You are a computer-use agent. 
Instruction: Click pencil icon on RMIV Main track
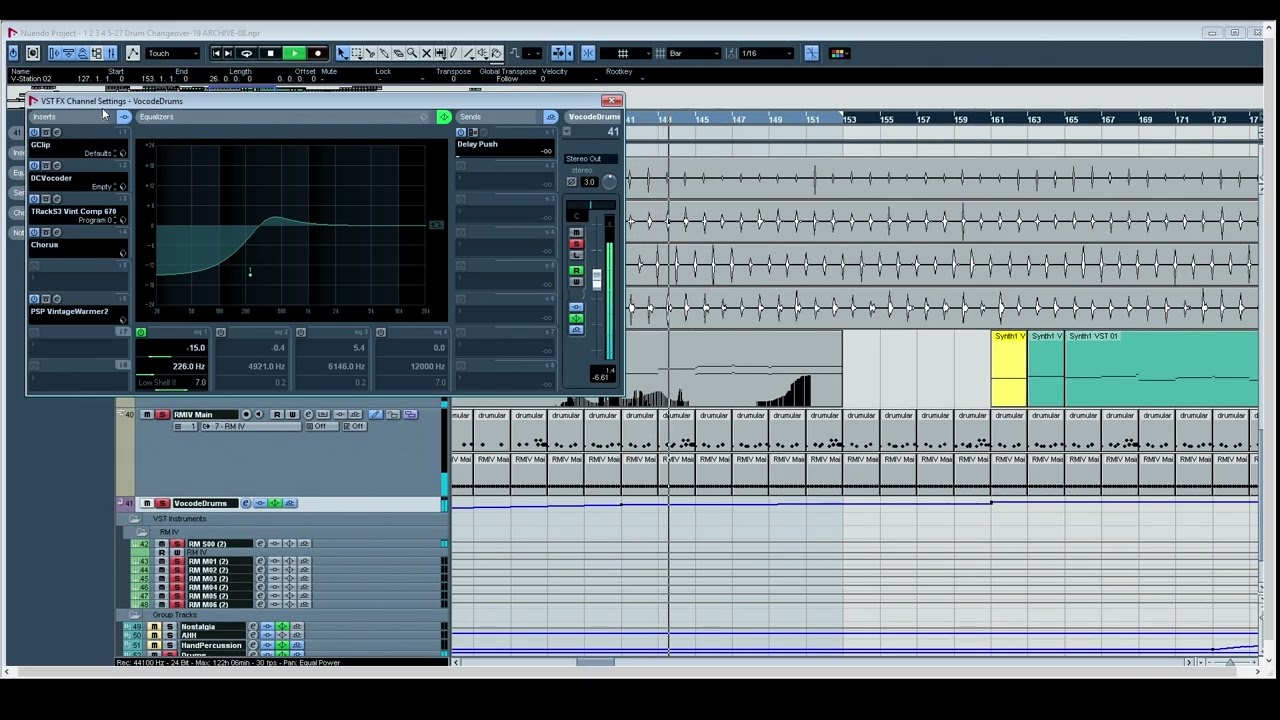coord(375,414)
